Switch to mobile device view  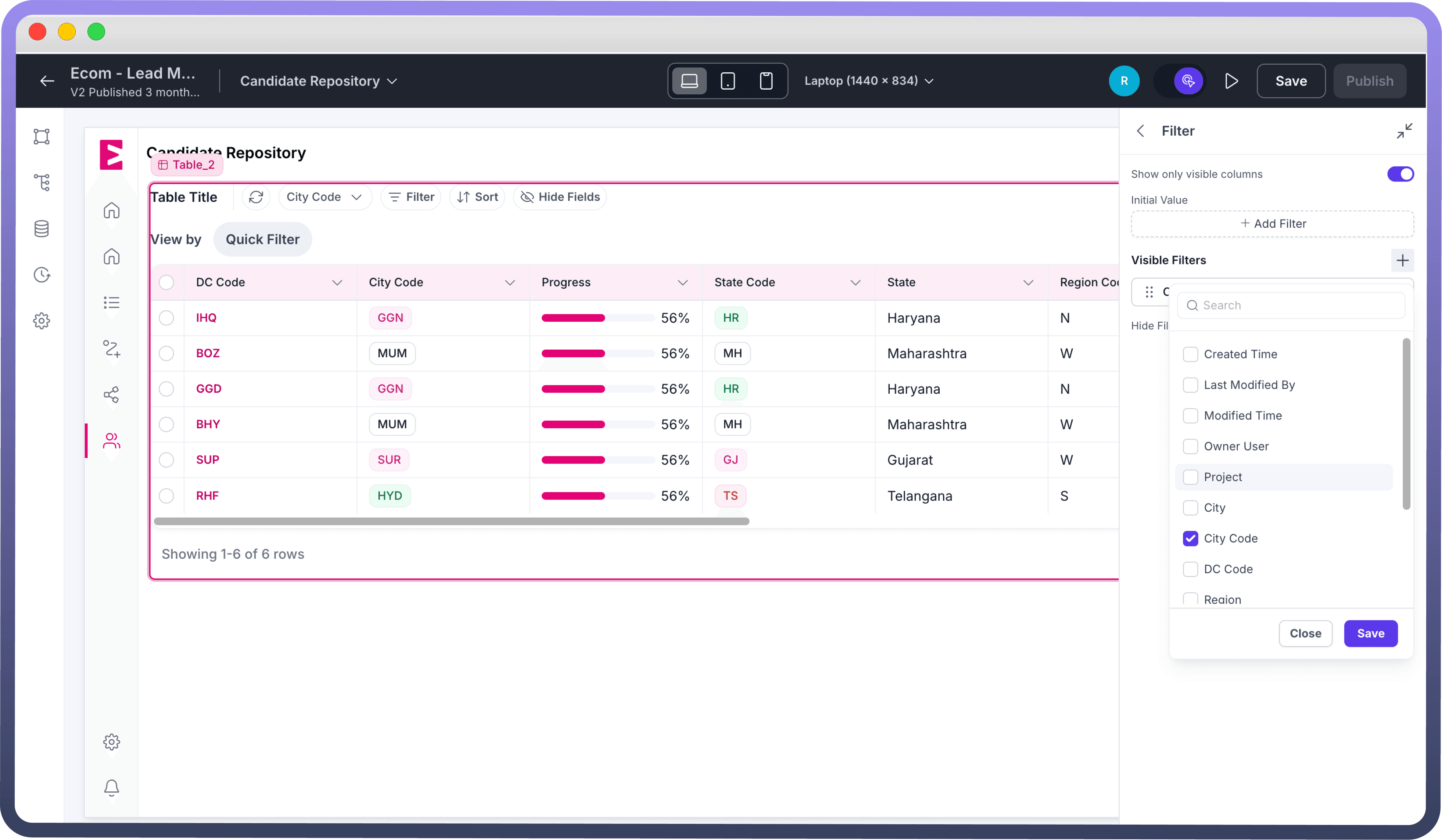765,81
